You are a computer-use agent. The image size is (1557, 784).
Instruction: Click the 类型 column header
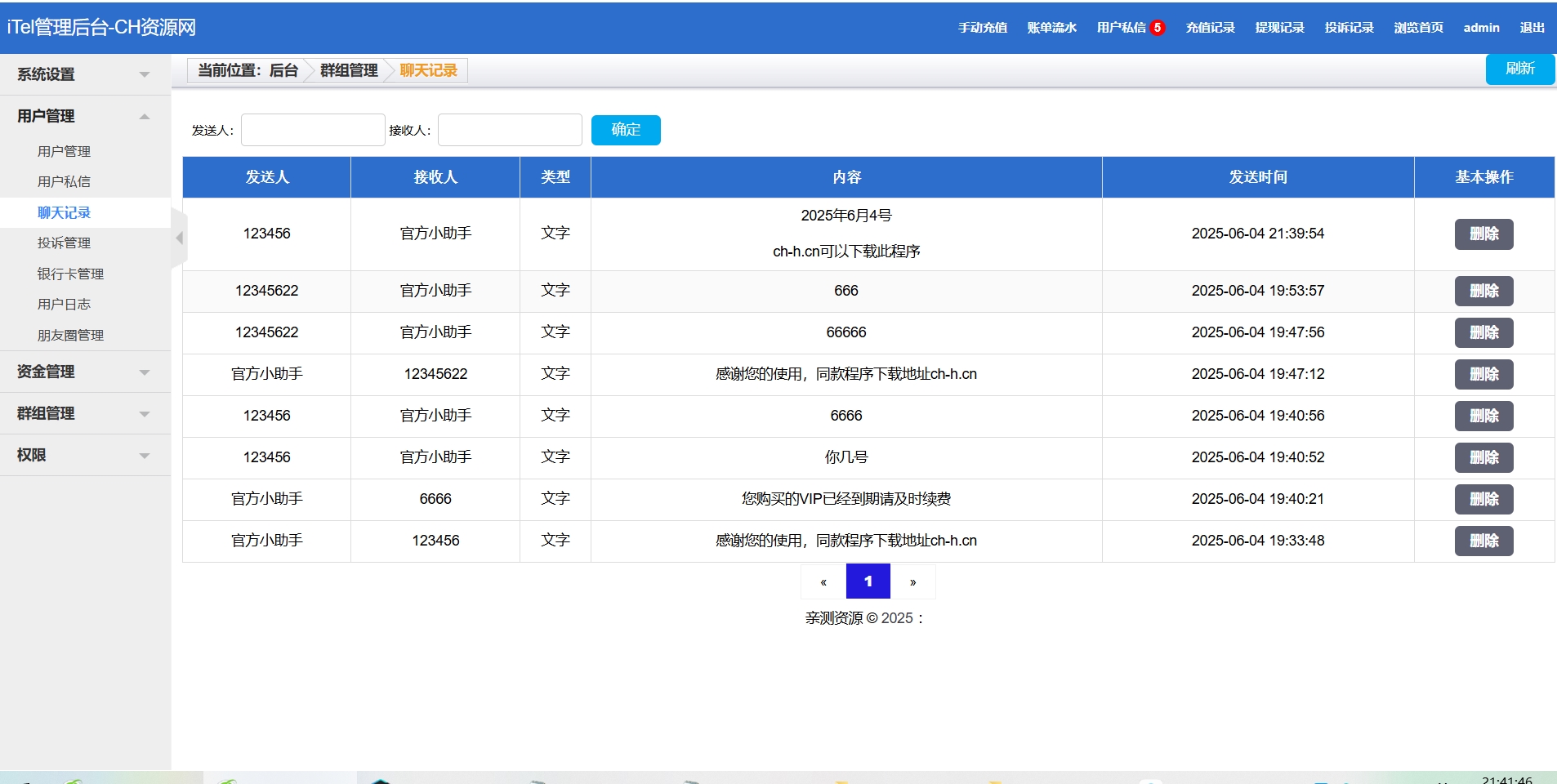(555, 177)
